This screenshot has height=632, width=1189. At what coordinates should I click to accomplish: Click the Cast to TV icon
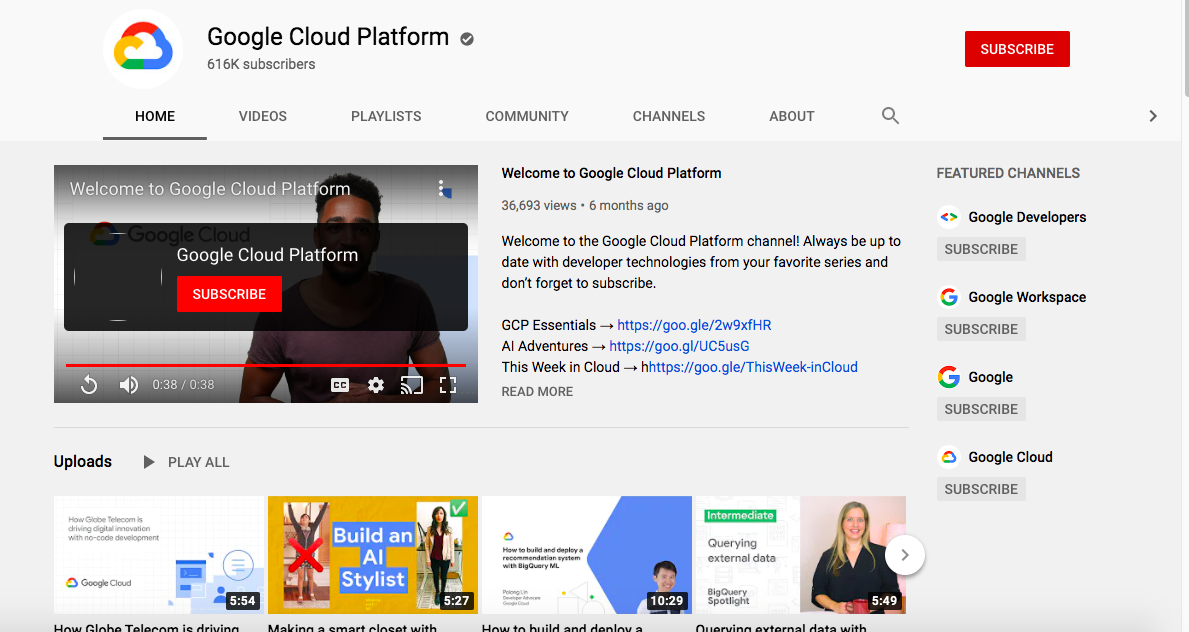coord(412,385)
